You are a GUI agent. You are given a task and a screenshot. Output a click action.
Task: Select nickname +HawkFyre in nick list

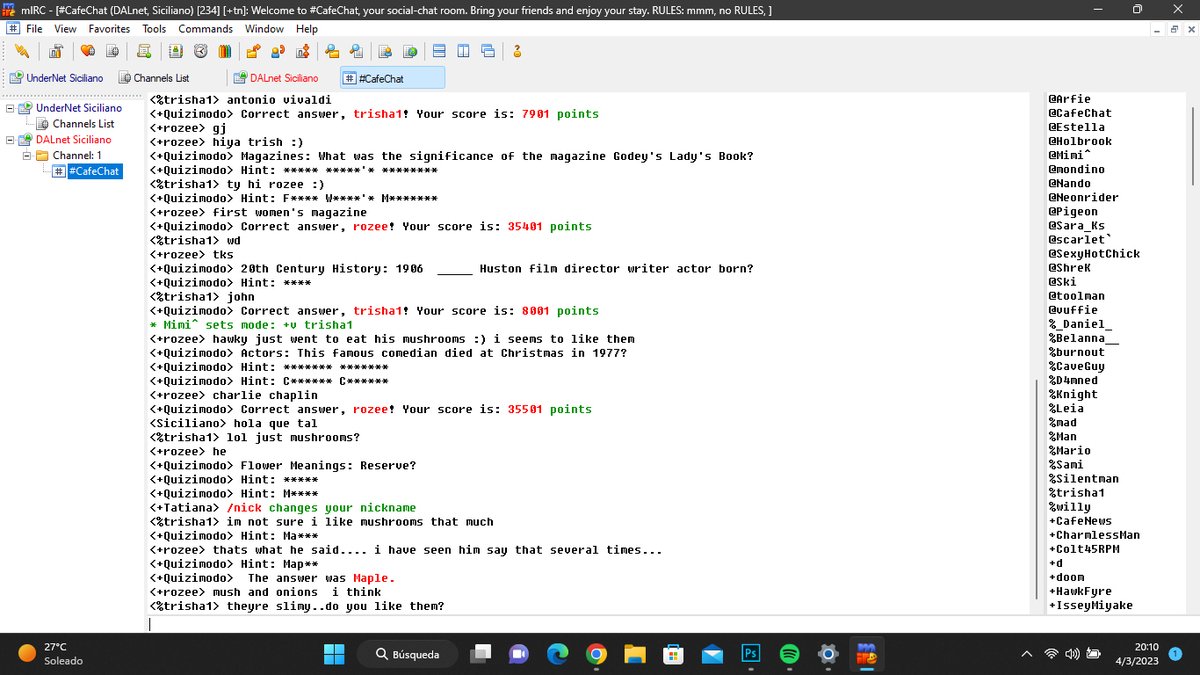pyautogui.click(x=1080, y=592)
